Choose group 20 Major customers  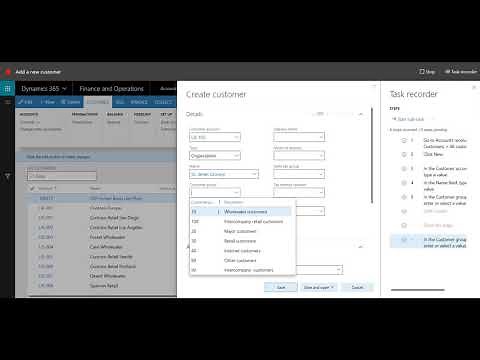click(241, 231)
